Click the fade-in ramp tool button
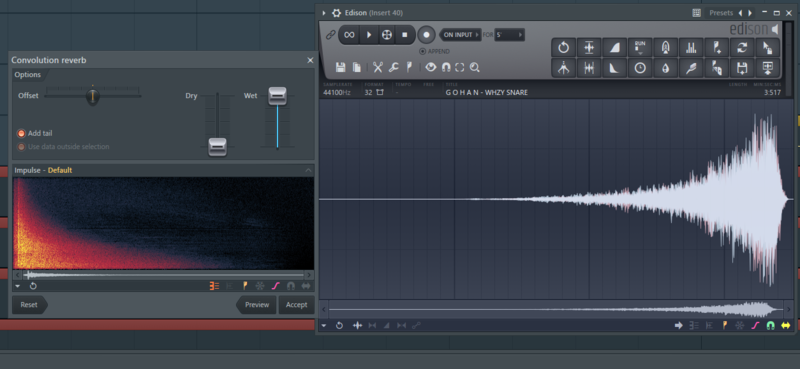 tap(614, 47)
